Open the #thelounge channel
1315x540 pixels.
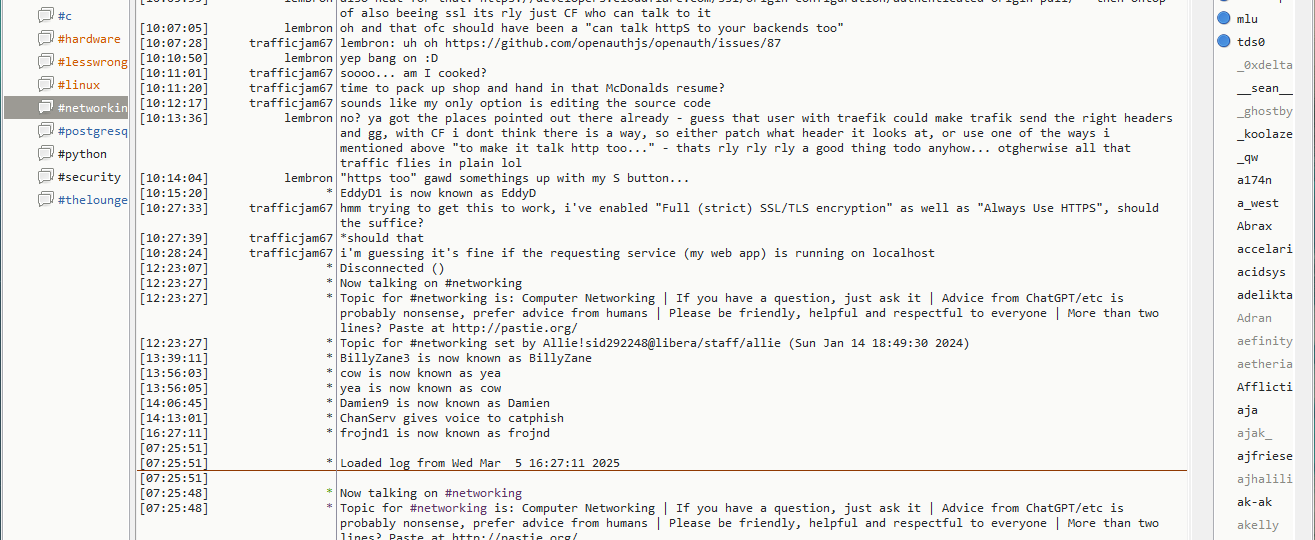coord(93,200)
